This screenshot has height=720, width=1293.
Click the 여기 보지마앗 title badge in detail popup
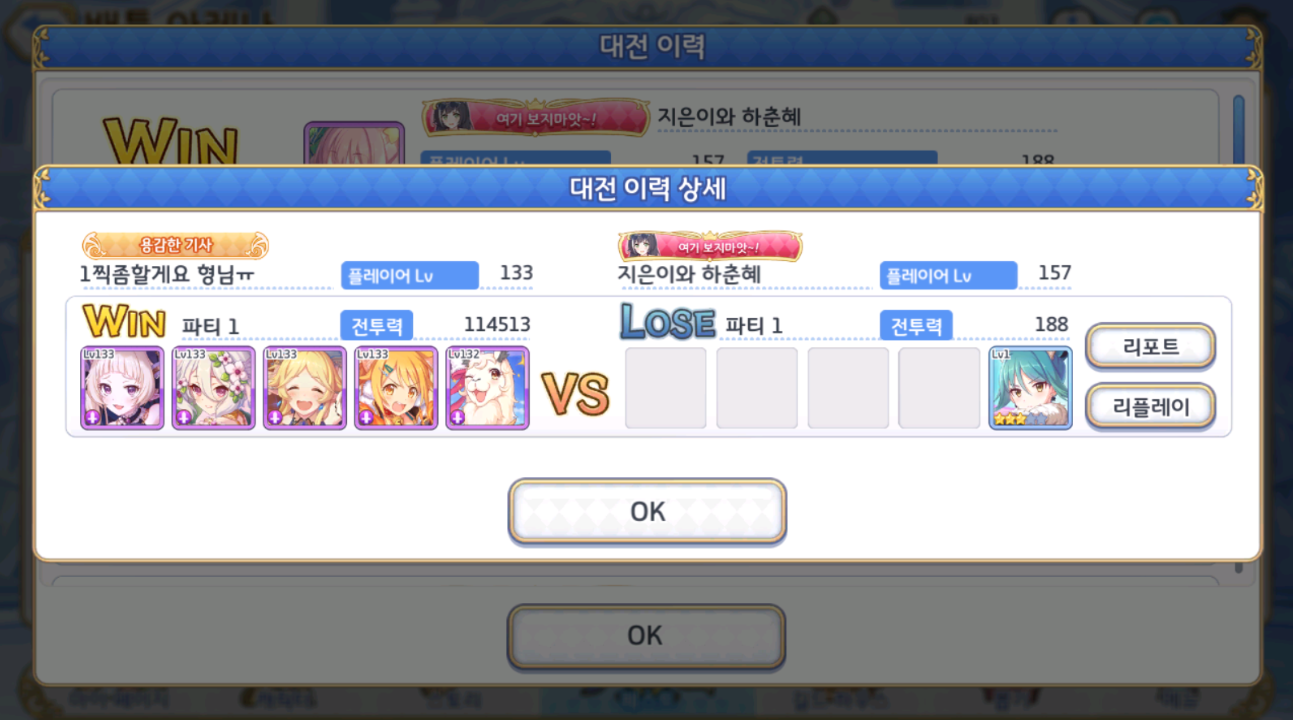tap(710, 246)
